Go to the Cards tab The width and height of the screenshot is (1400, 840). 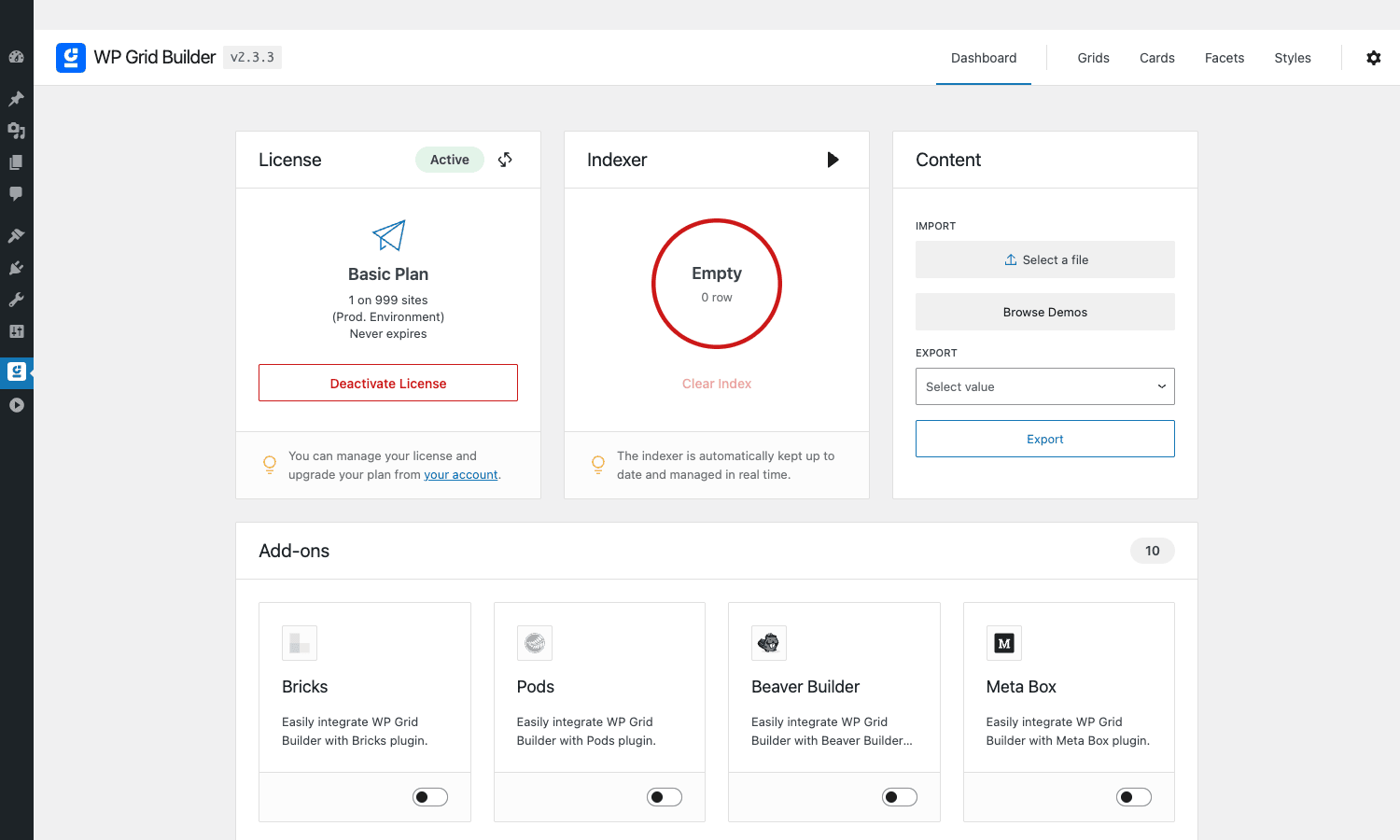1157,58
